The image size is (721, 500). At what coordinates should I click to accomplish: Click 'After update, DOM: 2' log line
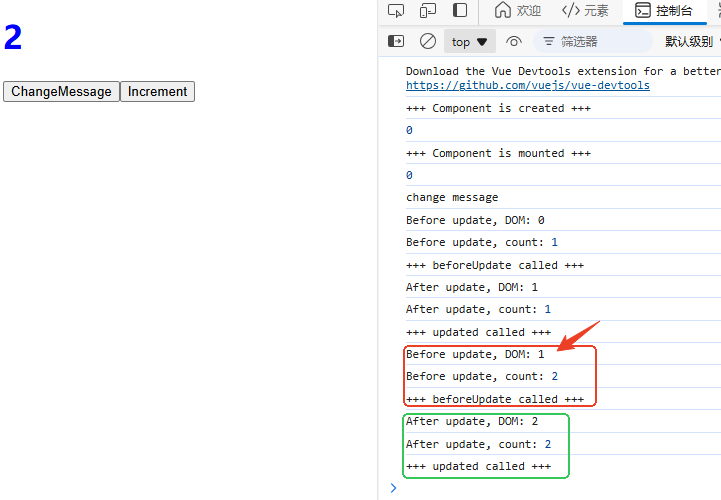pos(472,422)
